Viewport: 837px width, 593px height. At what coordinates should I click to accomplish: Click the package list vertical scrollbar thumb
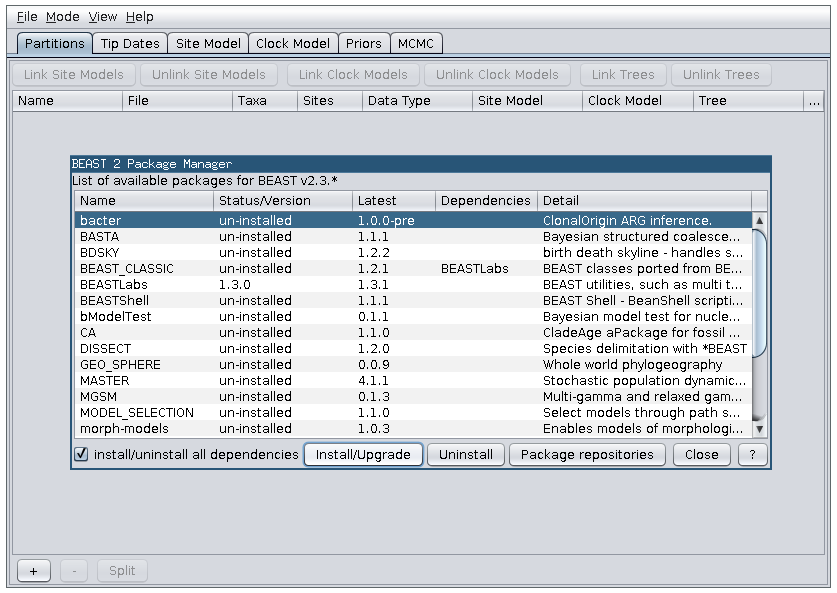[760, 292]
